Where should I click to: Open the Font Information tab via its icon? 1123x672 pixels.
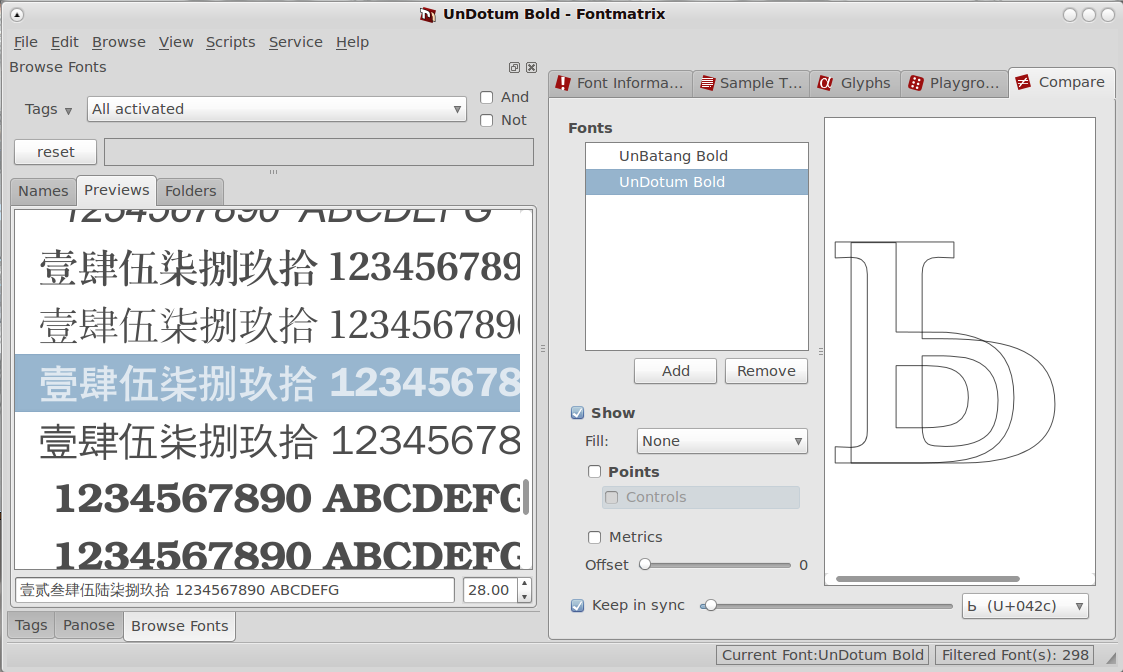point(564,83)
